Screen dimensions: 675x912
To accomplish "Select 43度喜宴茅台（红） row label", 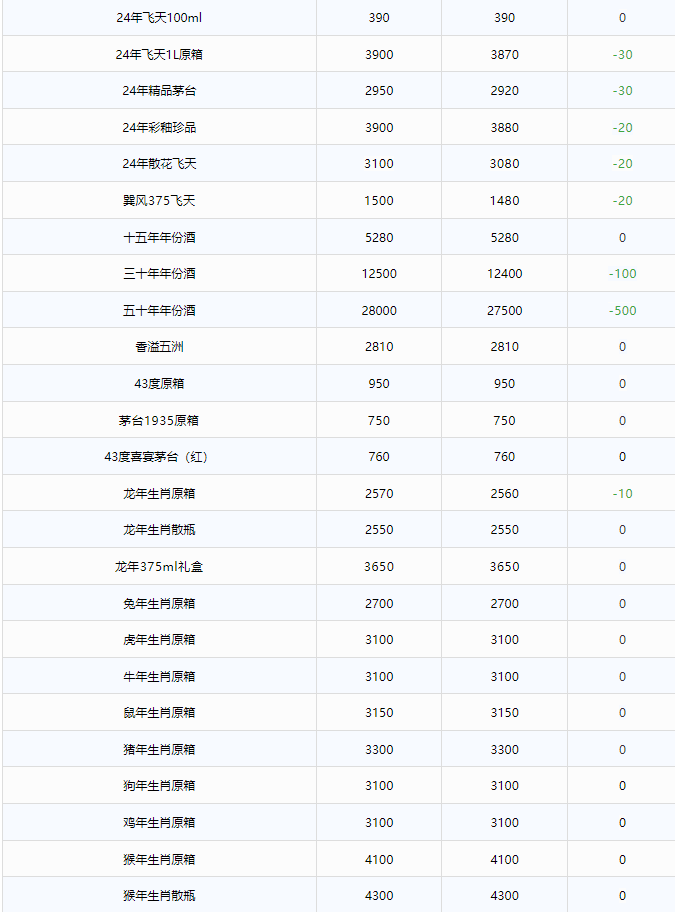I will click(156, 457).
